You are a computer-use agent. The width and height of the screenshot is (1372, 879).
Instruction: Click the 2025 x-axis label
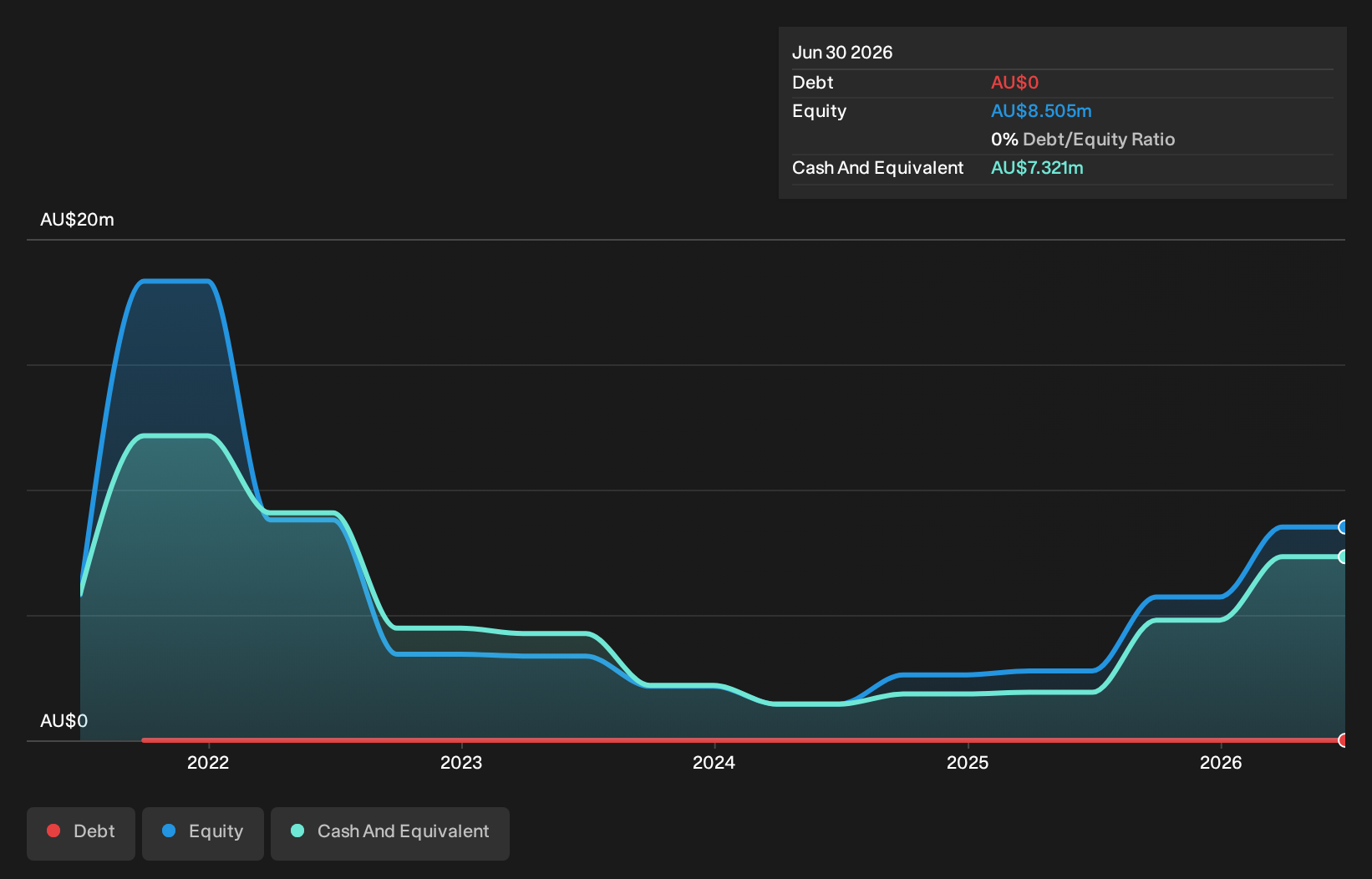[968, 763]
